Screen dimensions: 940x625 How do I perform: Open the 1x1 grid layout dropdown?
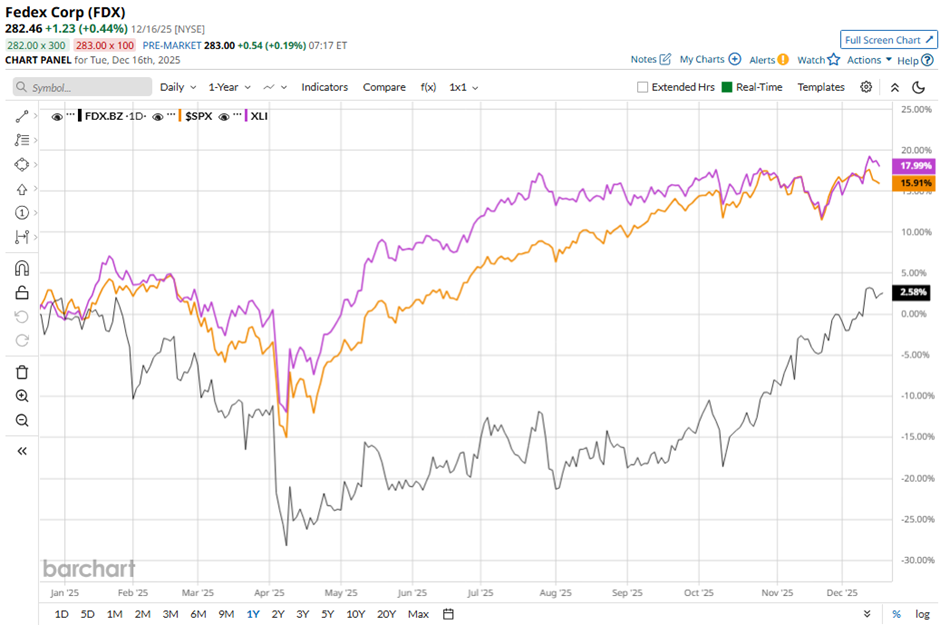(x=464, y=87)
